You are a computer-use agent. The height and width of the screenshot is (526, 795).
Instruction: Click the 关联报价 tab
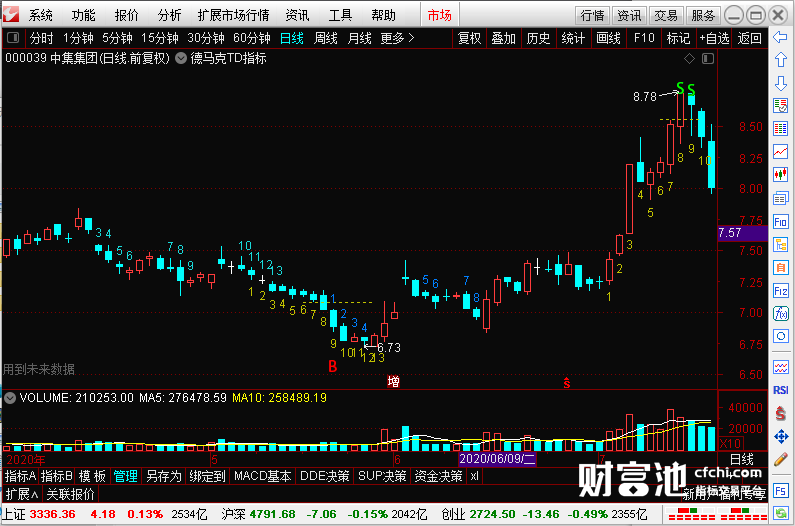70,494
